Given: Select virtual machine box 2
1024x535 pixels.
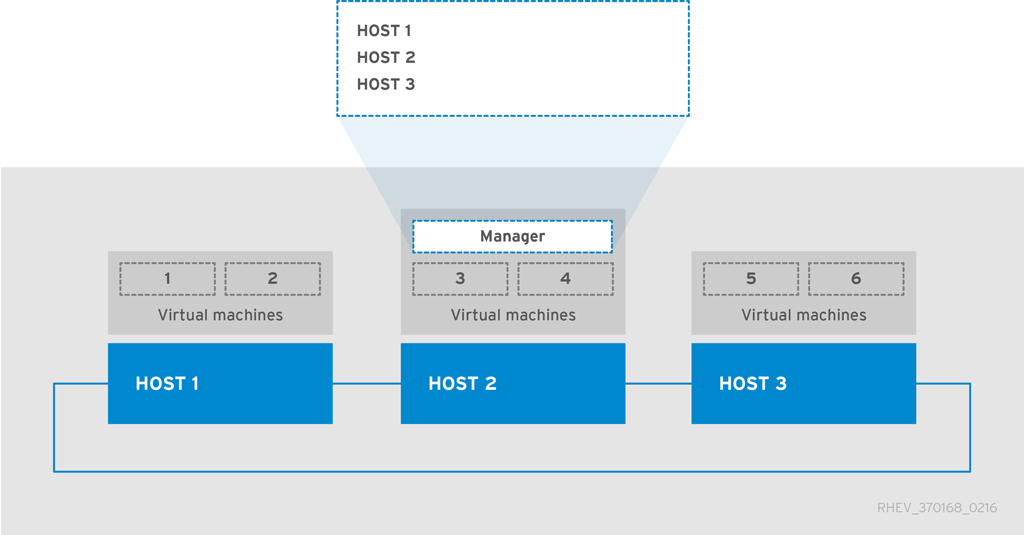Looking at the screenshot, I should coord(272,279).
